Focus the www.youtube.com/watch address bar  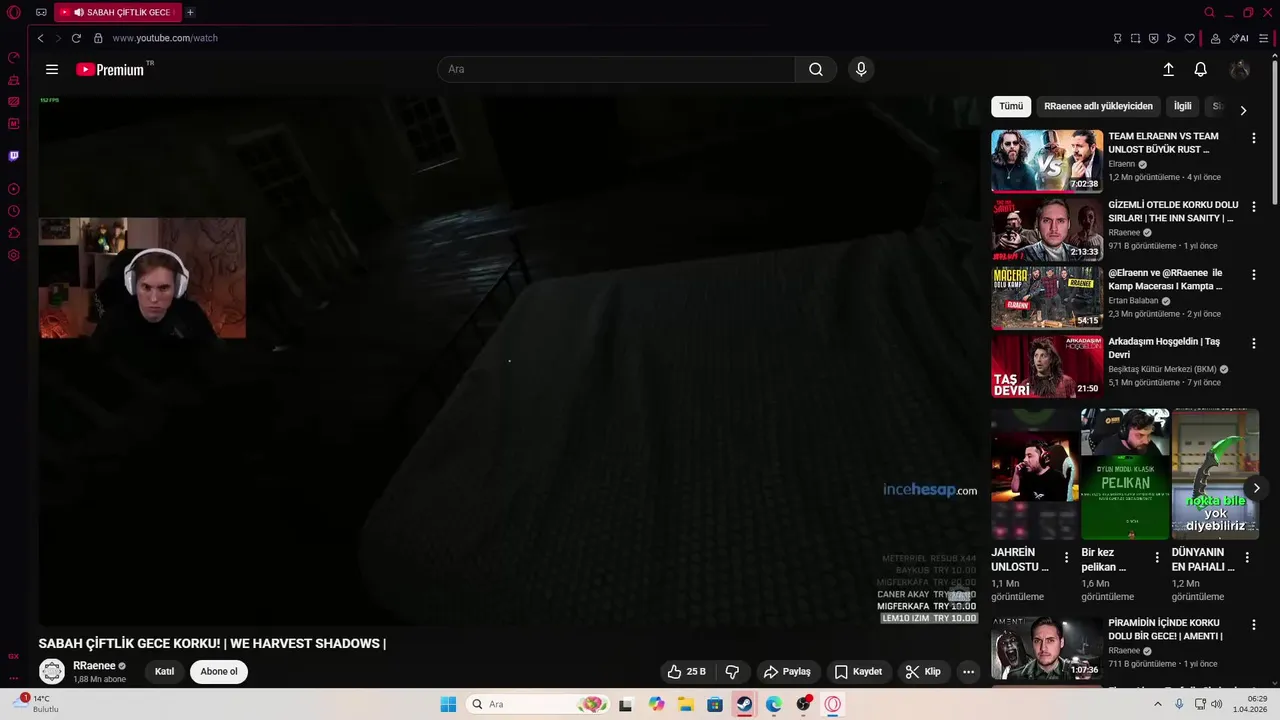click(x=165, y=38)
